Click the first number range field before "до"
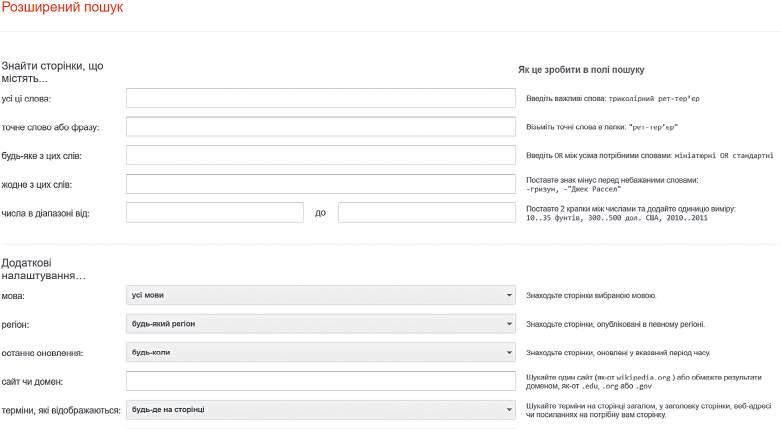This screenshot has height=429, width=781. click(x=214, y=213)
